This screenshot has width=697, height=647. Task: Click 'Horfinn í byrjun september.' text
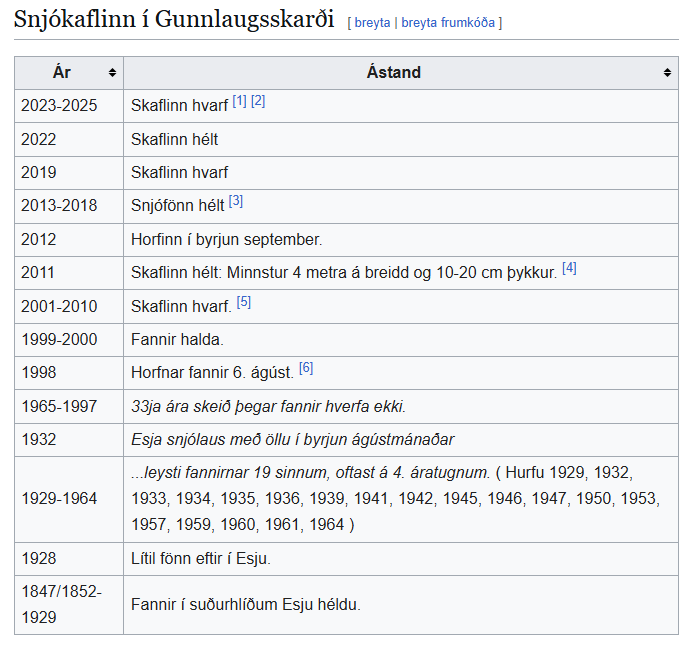(227, 240)
